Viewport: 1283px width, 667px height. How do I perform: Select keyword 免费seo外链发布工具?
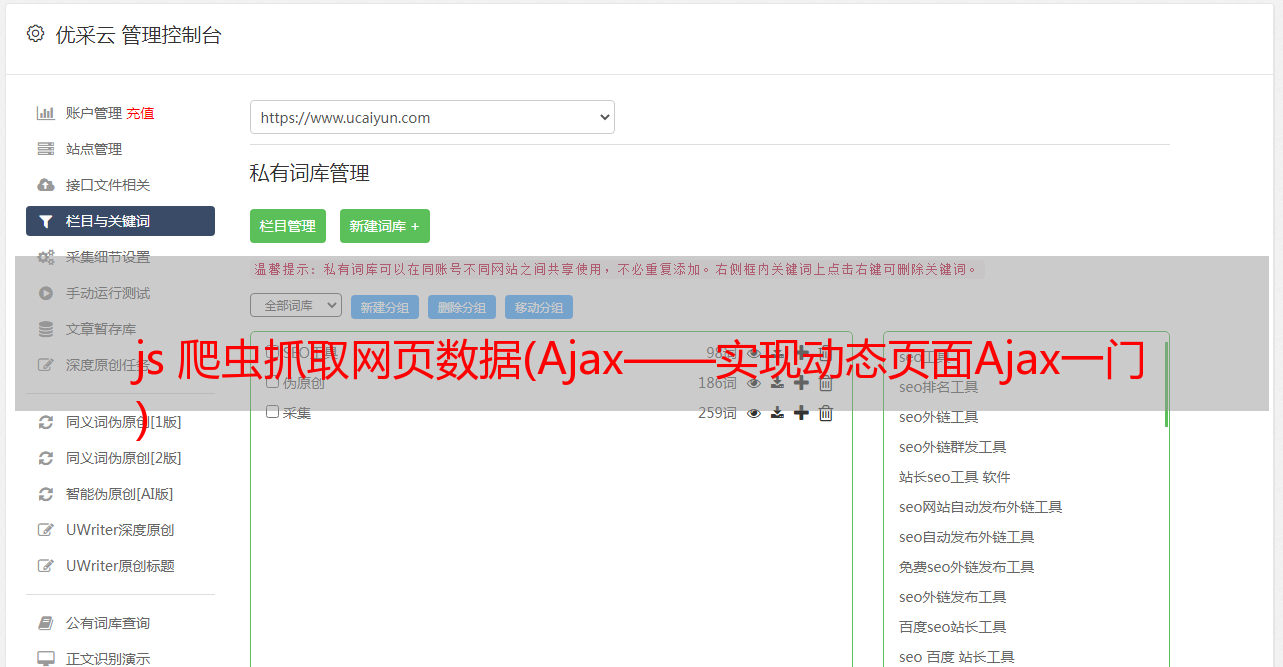point(967,567)
